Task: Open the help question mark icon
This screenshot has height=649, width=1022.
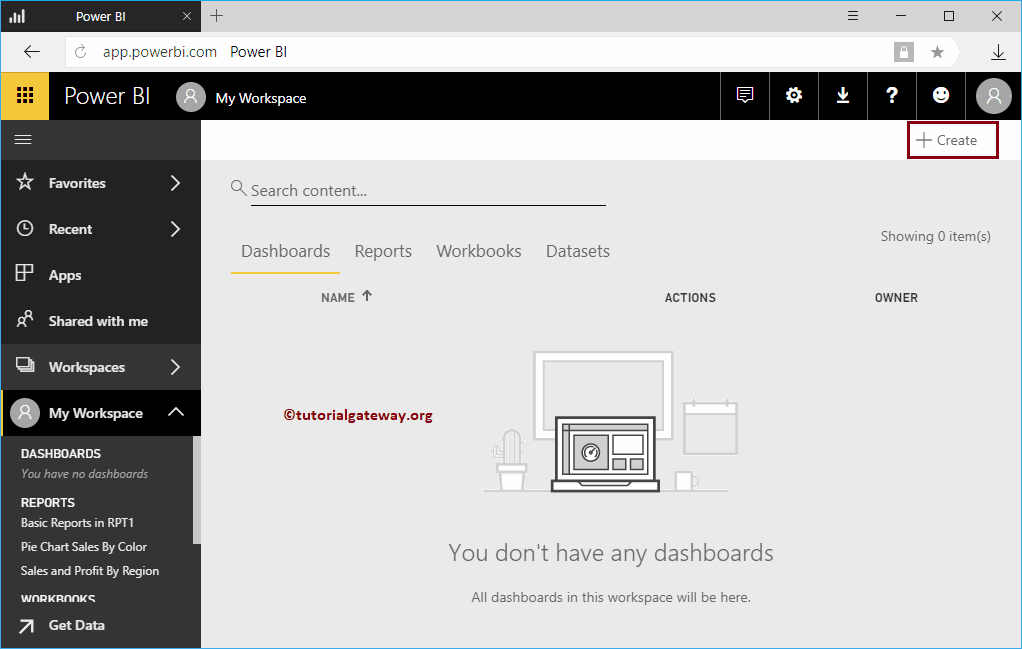Action: (892, 95)
